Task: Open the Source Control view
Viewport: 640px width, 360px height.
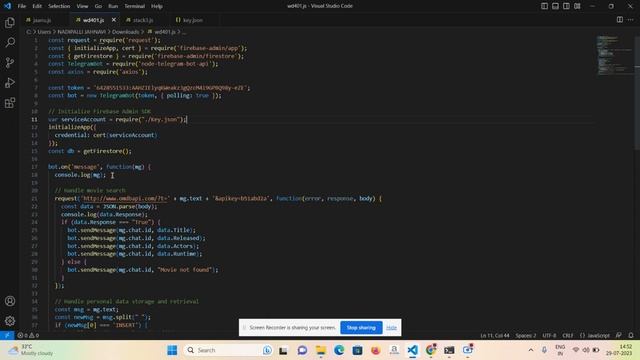Action: tap(10, 62)
